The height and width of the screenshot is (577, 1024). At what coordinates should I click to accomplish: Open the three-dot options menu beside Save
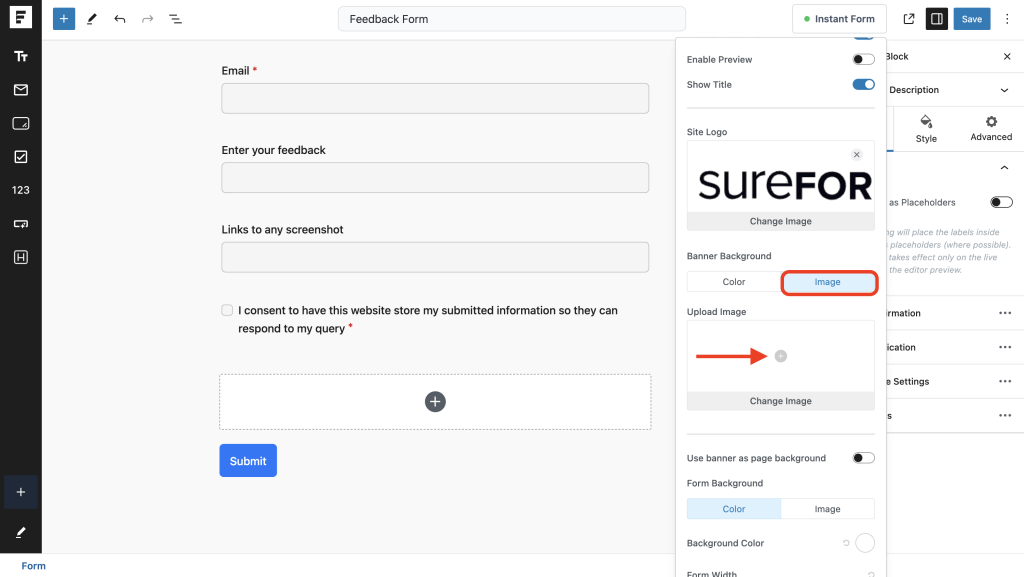pos(1007,19)
